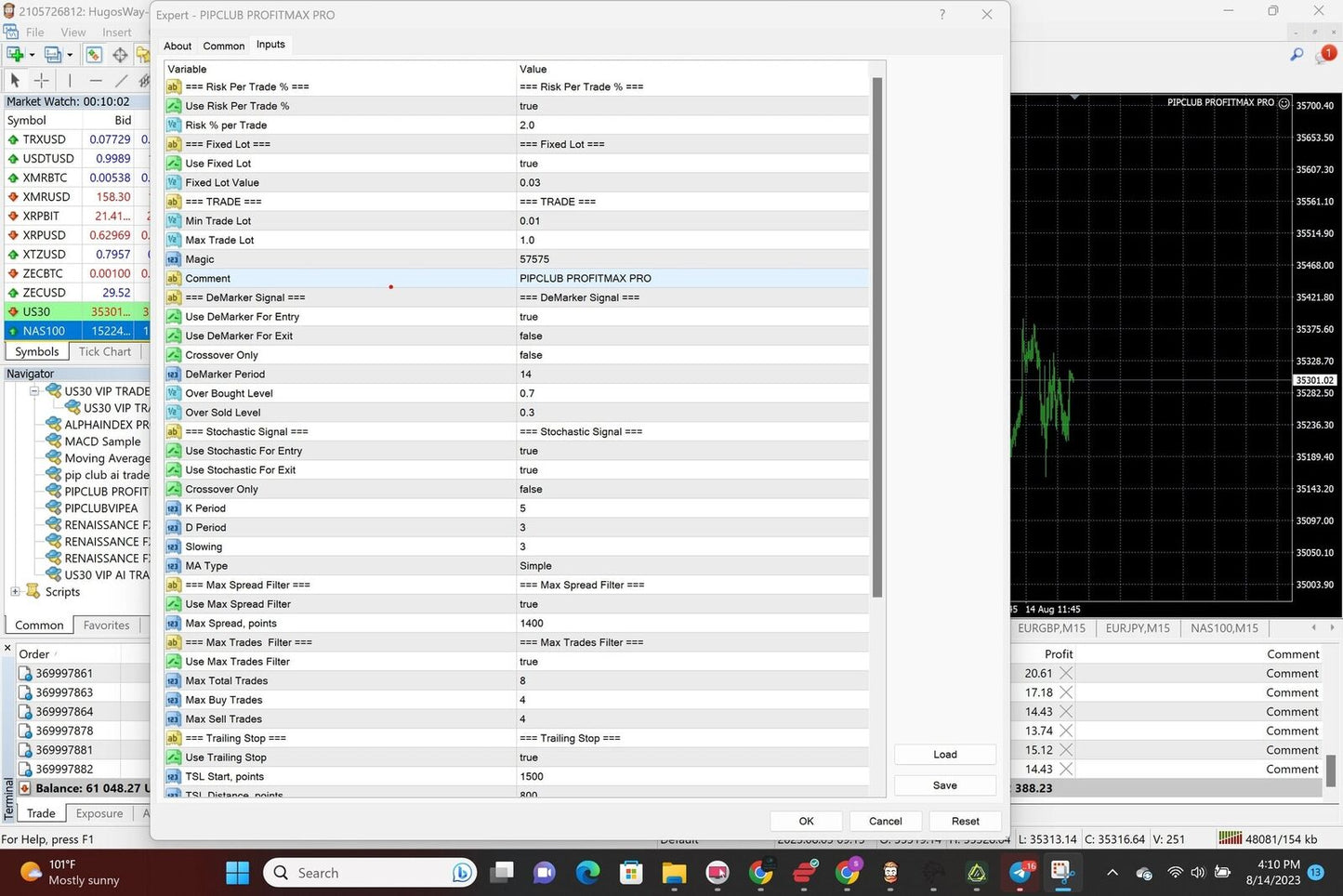The width and height of the screenshot is (1343, 896).
Task: Select the Crosshair tool in toolbar
Action: [41, 81]
